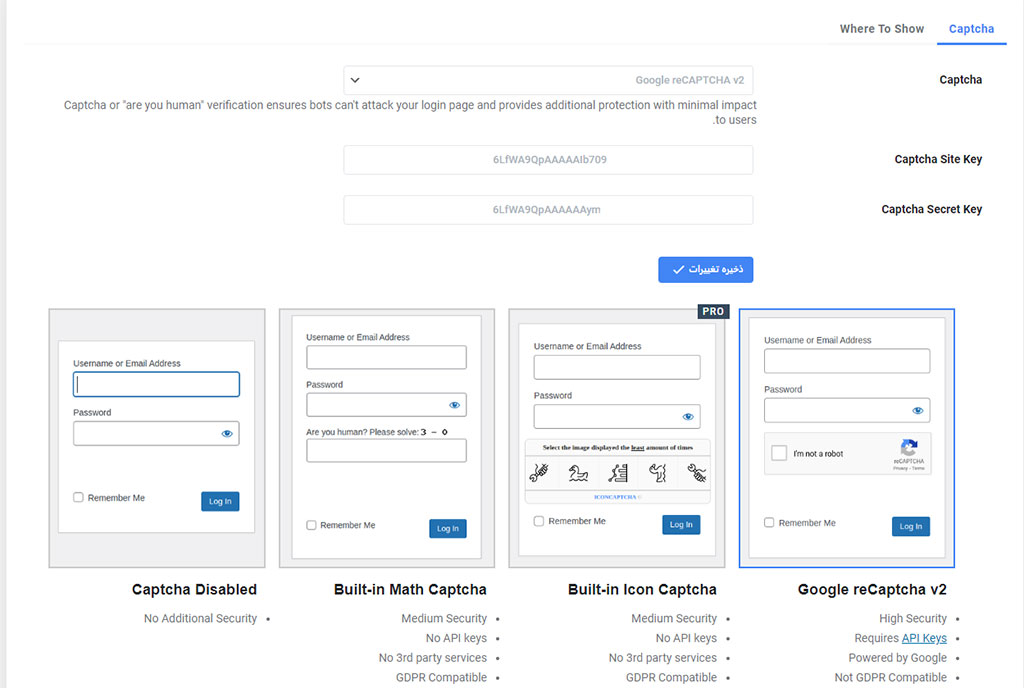Click username field in reCaptcha v2 preview
The width and height of the screenshot is (1024, 688).
tap(846, 360)
